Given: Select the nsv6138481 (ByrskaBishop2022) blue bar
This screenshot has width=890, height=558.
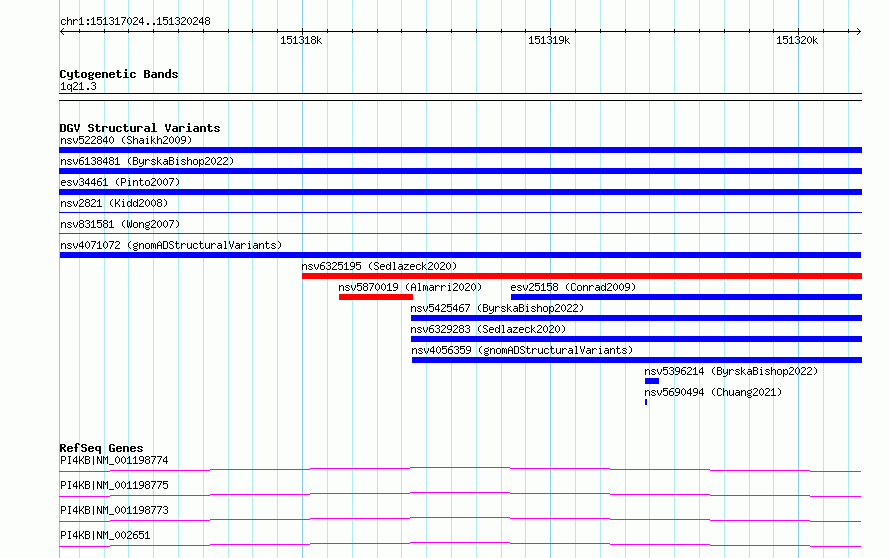Looking at the screenshot, I should click(x=460, y=171).
